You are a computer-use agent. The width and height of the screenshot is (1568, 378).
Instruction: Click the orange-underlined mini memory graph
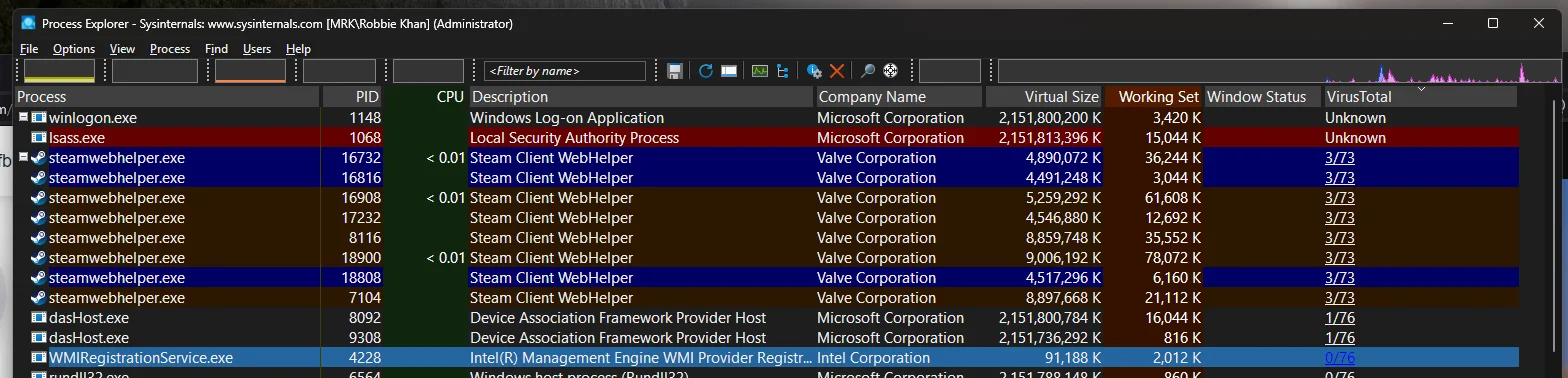coord(250,71)
